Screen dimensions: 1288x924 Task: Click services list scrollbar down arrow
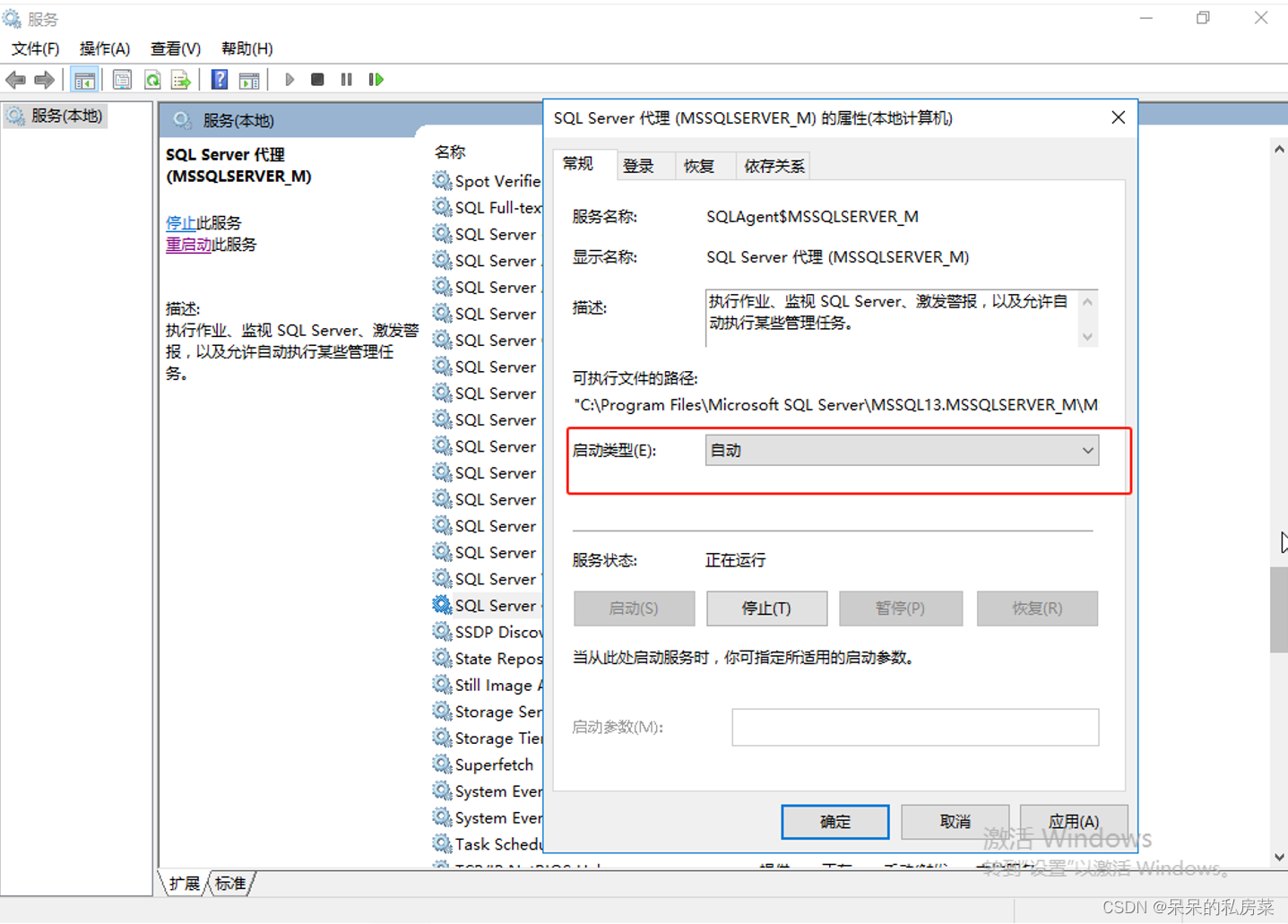(1279, 858)
